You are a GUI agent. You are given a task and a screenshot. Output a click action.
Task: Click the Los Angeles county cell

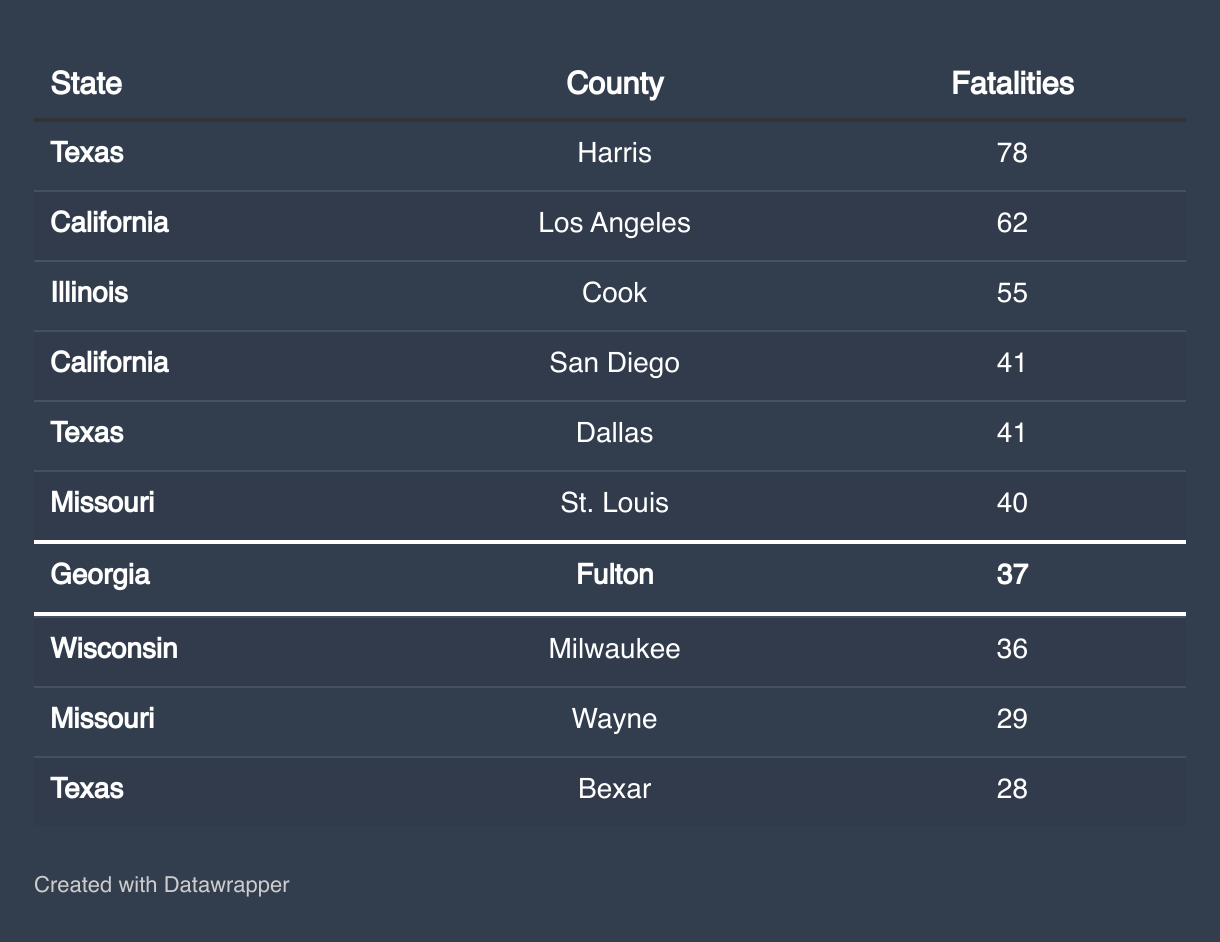614,223
